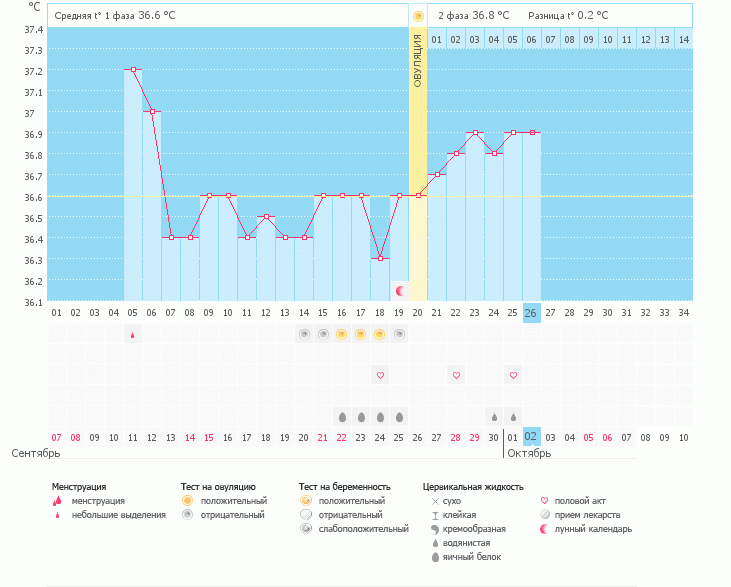Click 'Разница t° 0.2 °C' text
Image resolution: width=731 pixels, height=587 pixels.
[x=568, y=15]
